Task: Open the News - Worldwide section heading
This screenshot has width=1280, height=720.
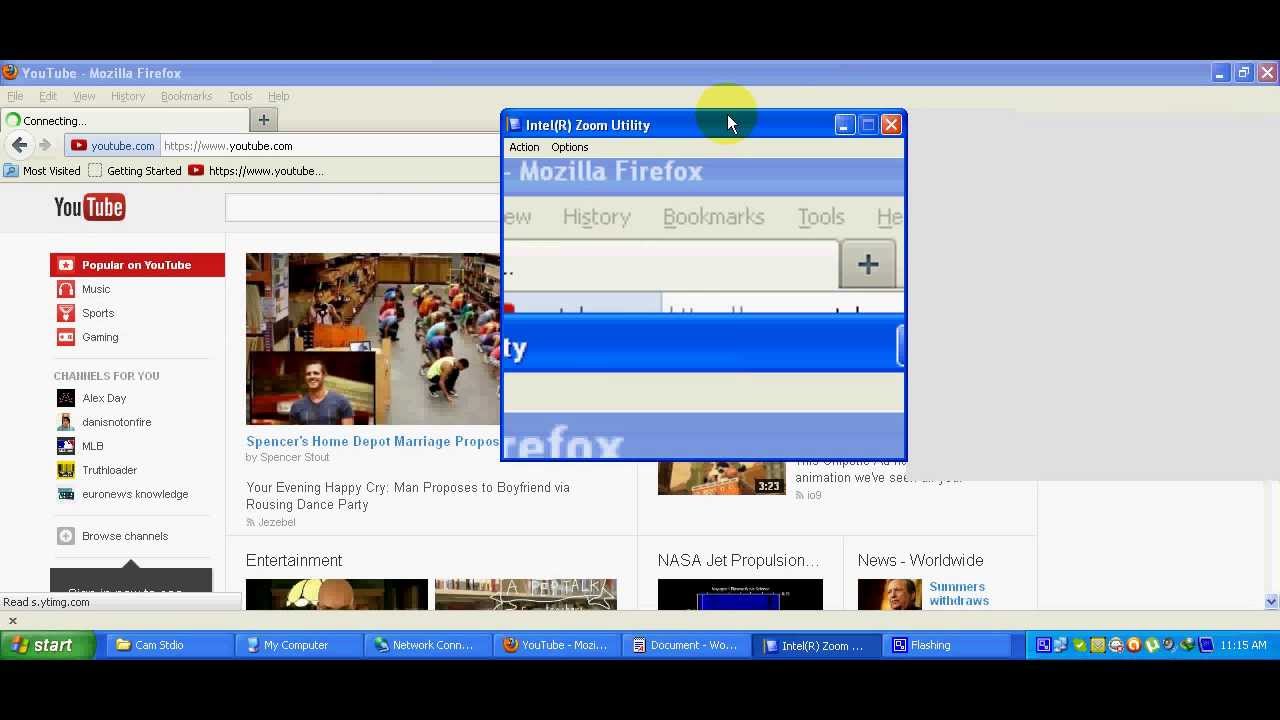Action: tap(920, 560)
